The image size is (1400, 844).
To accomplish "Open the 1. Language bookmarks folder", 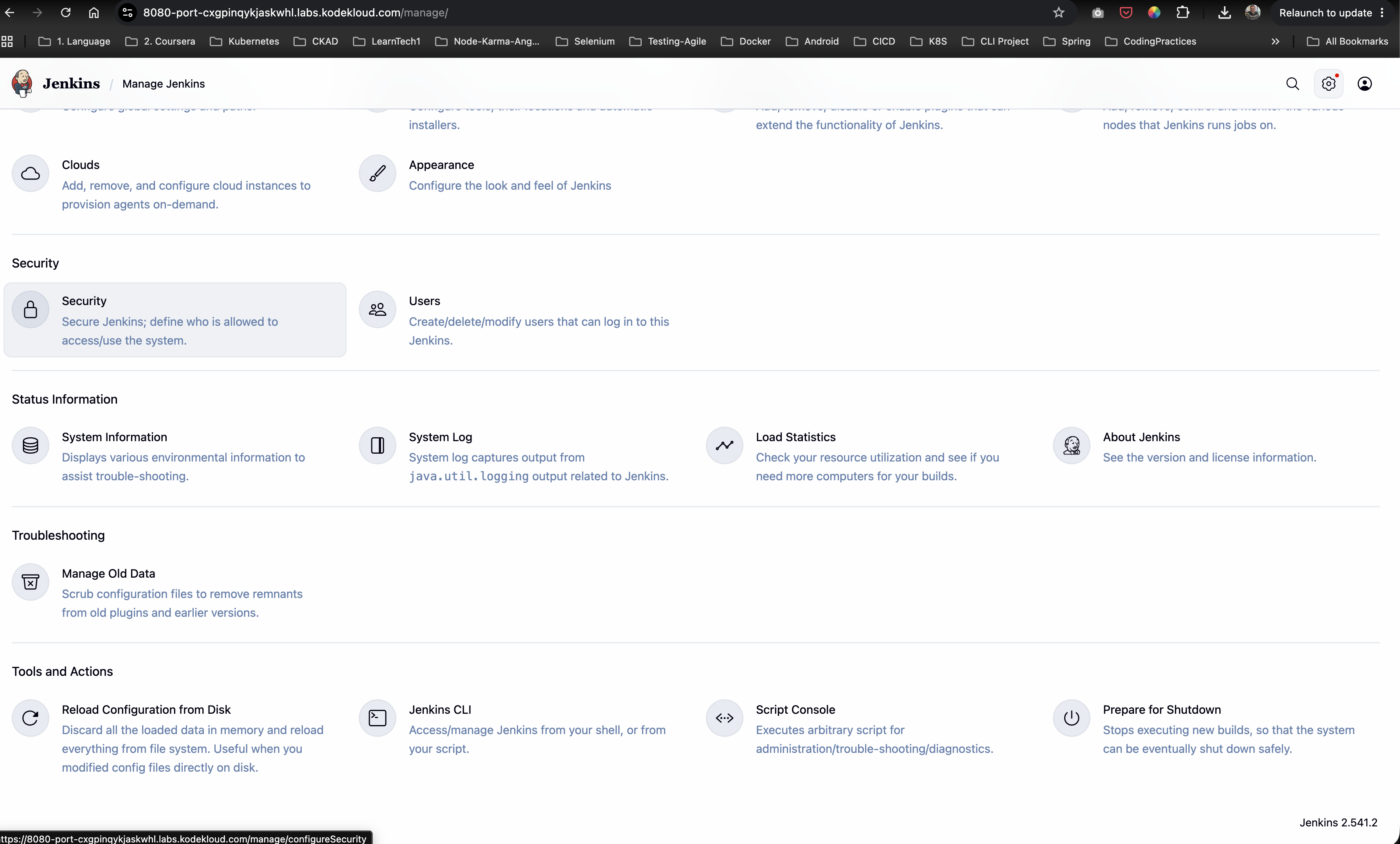I will tap(74, 41).
